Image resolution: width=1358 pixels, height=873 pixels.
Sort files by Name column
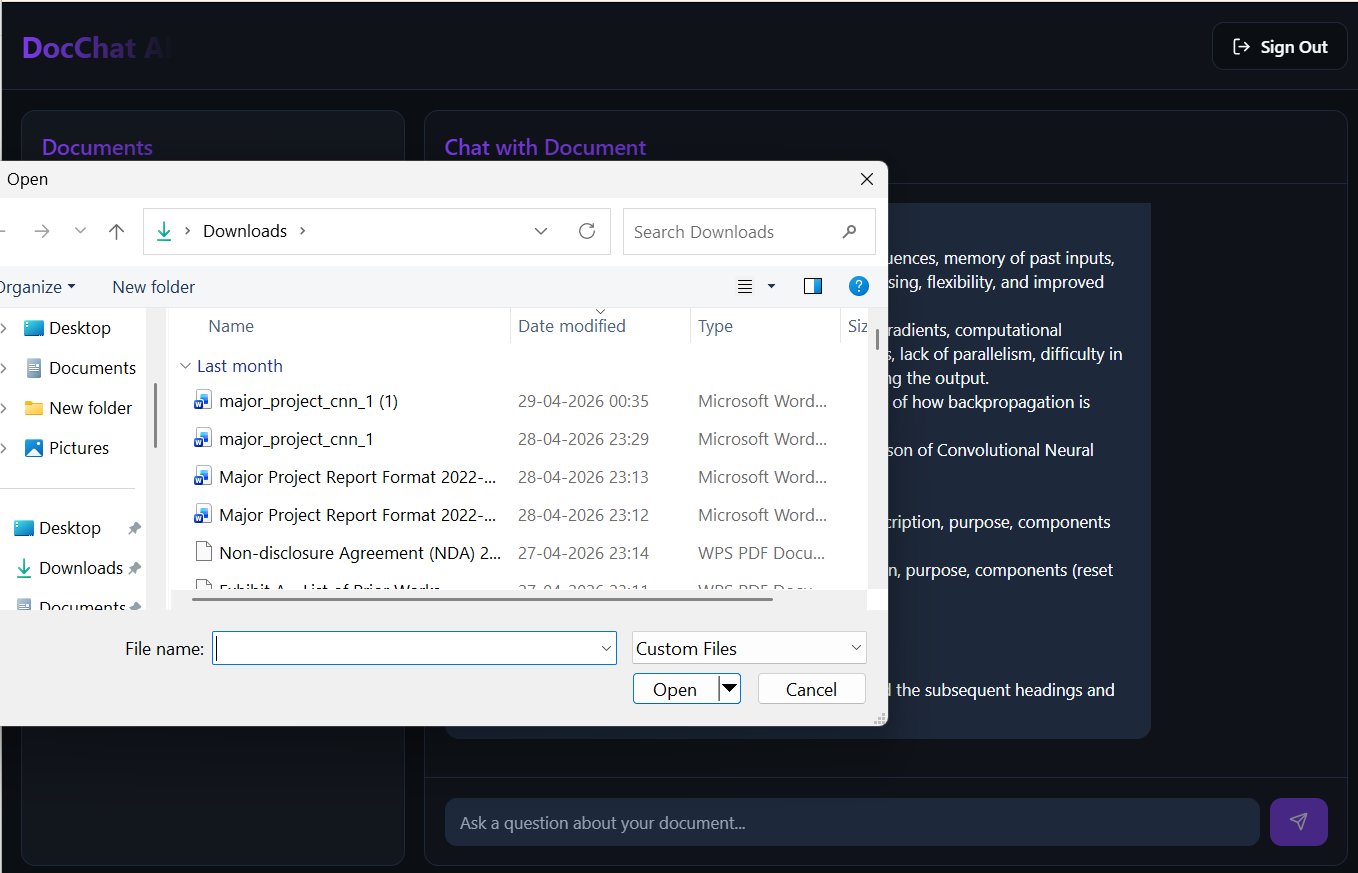231,326
